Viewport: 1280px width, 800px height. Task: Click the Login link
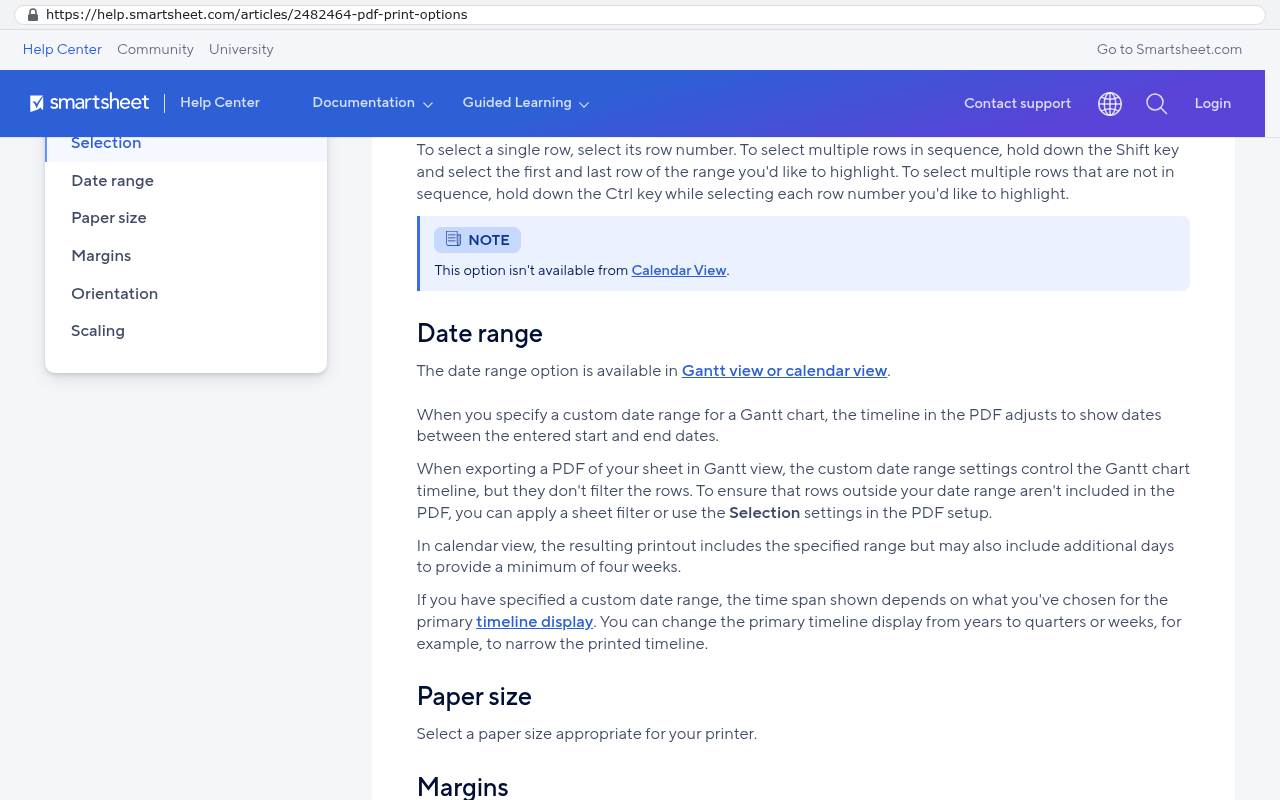(1212, 104)
